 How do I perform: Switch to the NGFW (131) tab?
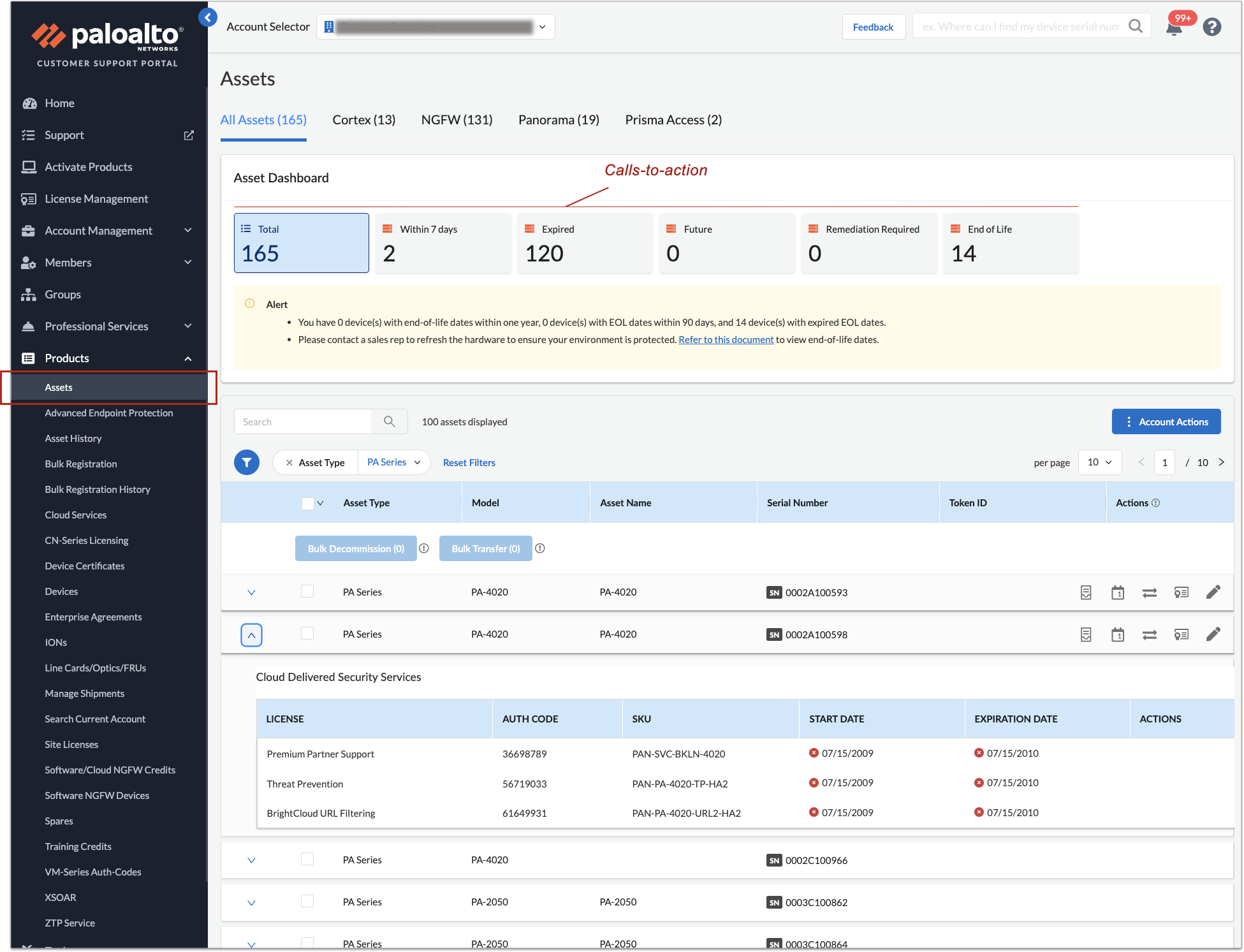457,120
